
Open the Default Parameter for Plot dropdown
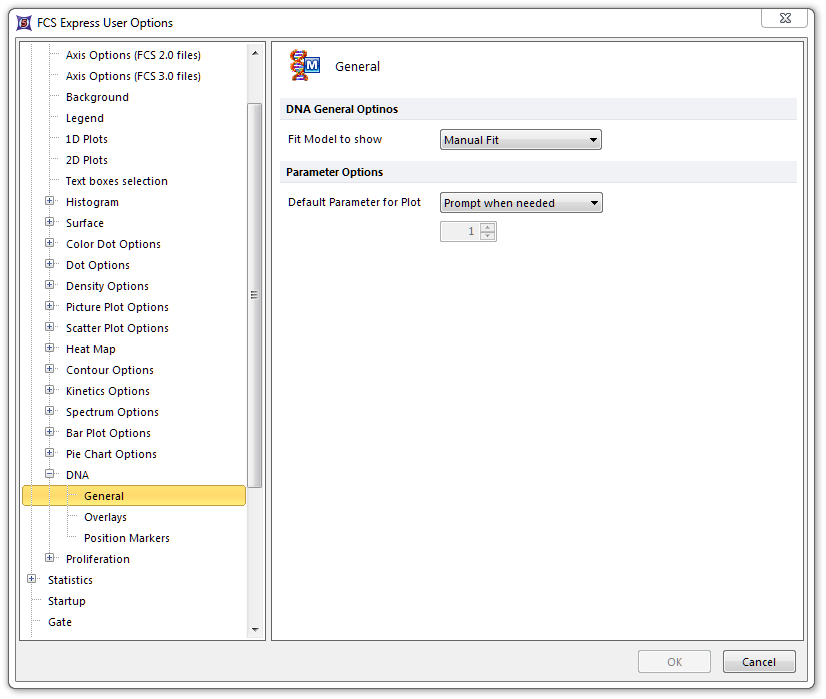521,203
